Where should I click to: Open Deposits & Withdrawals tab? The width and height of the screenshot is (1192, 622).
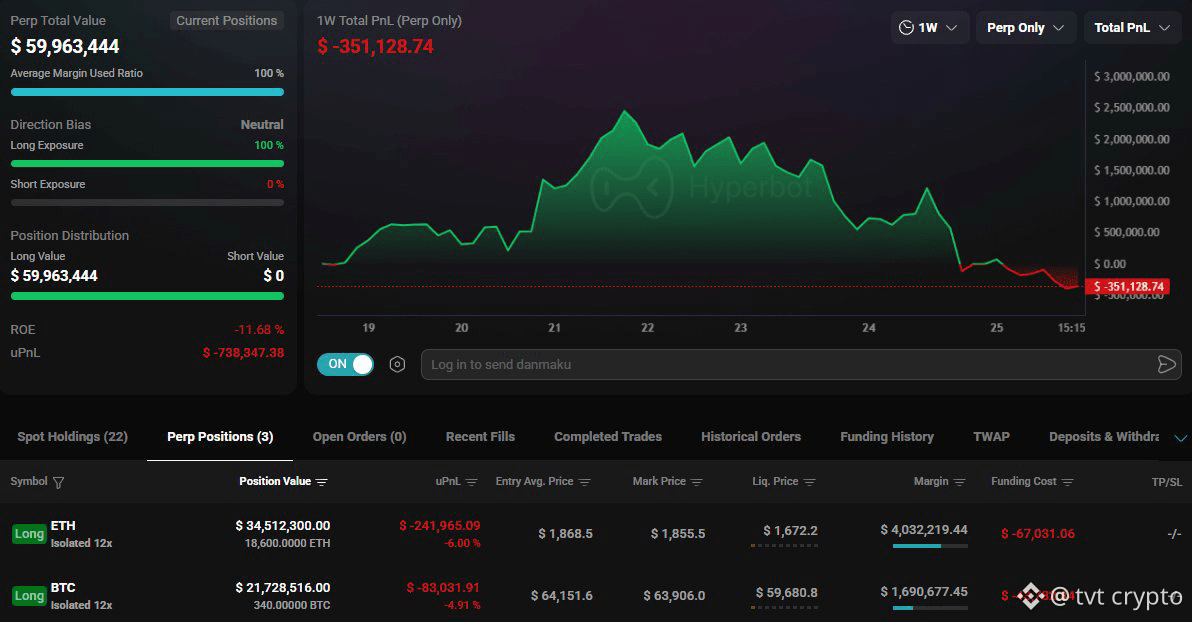[1104, 436]
